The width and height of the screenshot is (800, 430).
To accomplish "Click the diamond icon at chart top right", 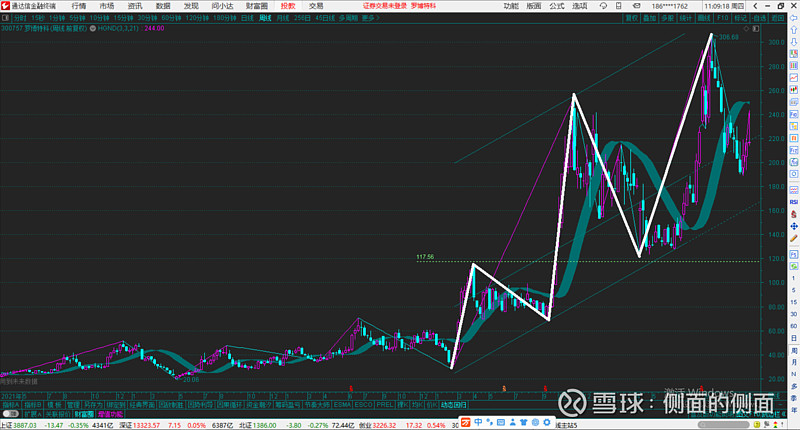I will (x=746, y=29).
